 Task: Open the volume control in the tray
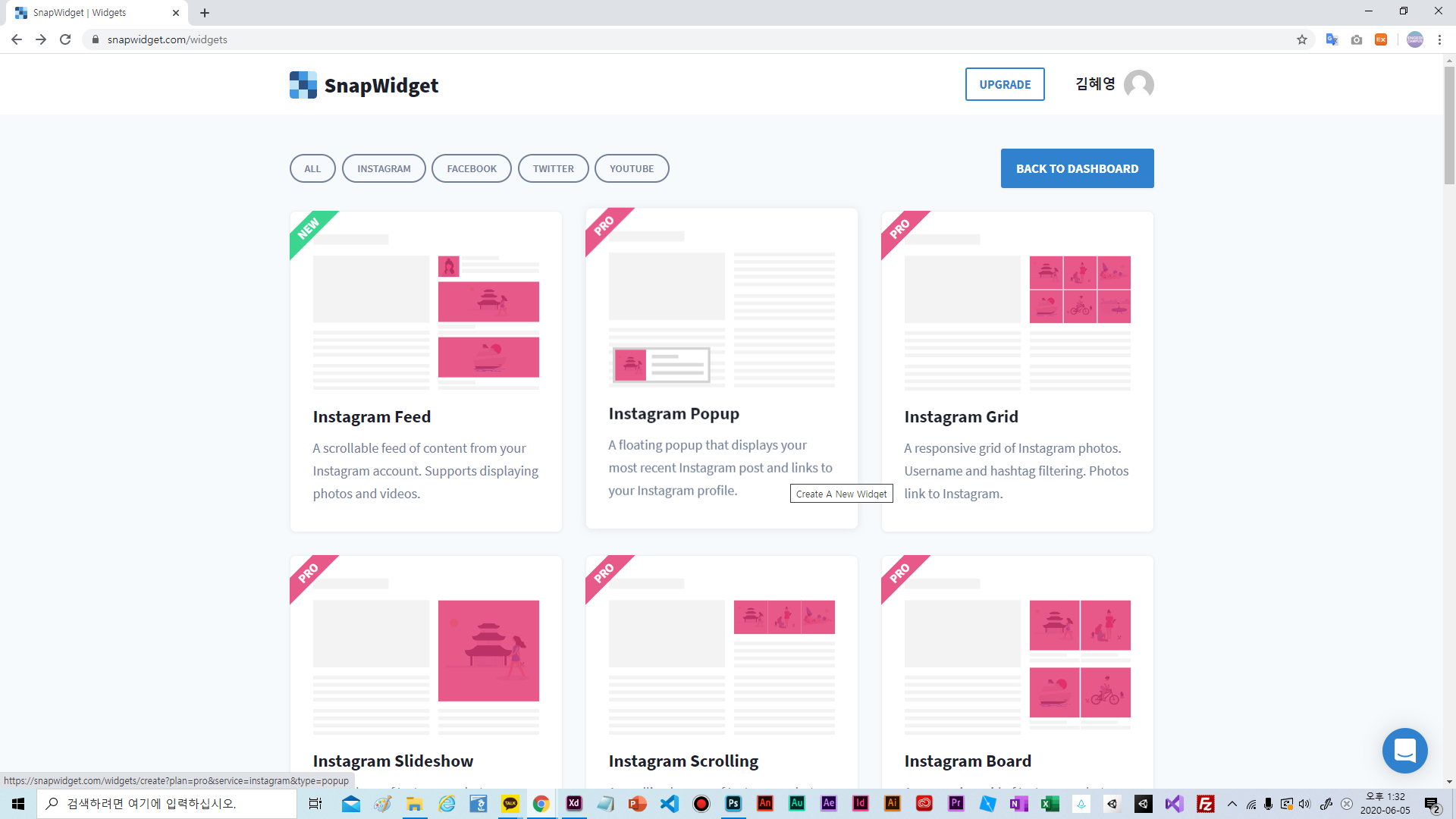(x=1304, y=804)
